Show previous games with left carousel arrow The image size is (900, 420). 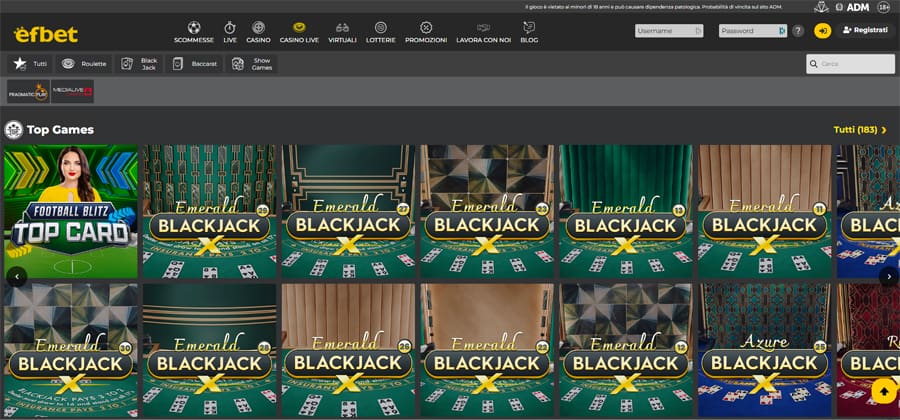17,277
